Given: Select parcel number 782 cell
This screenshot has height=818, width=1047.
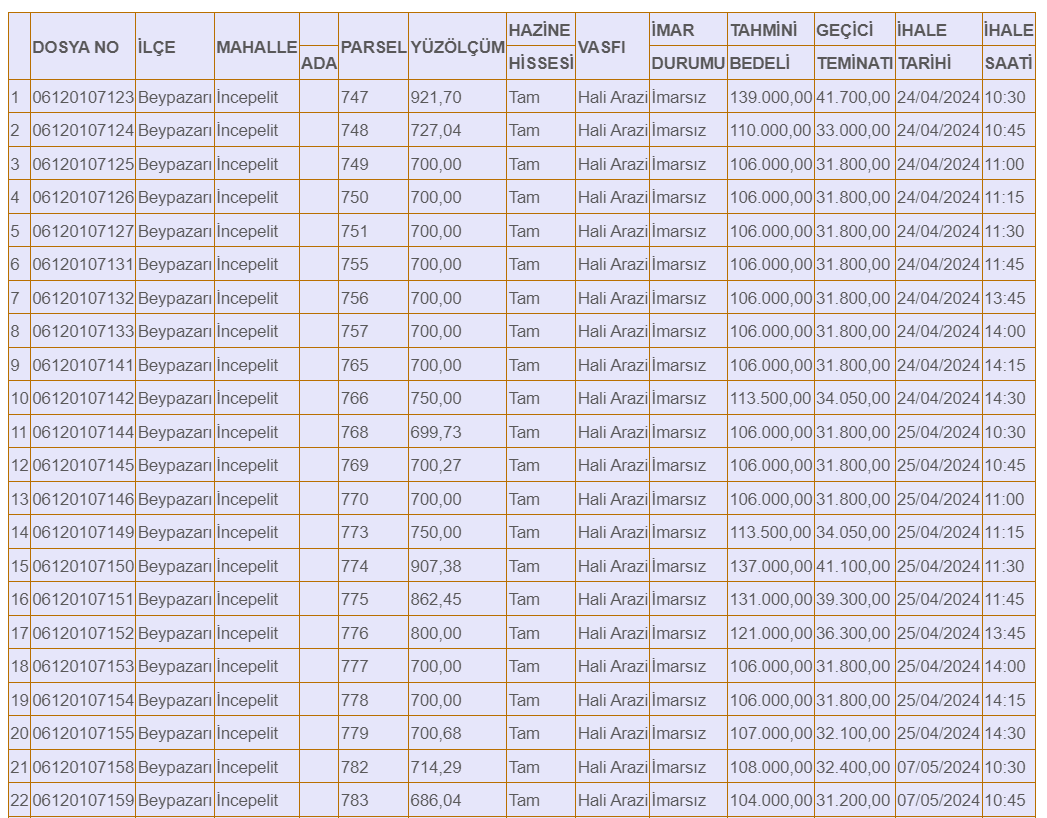Looking at the screenshot, I should pos(355,768).
